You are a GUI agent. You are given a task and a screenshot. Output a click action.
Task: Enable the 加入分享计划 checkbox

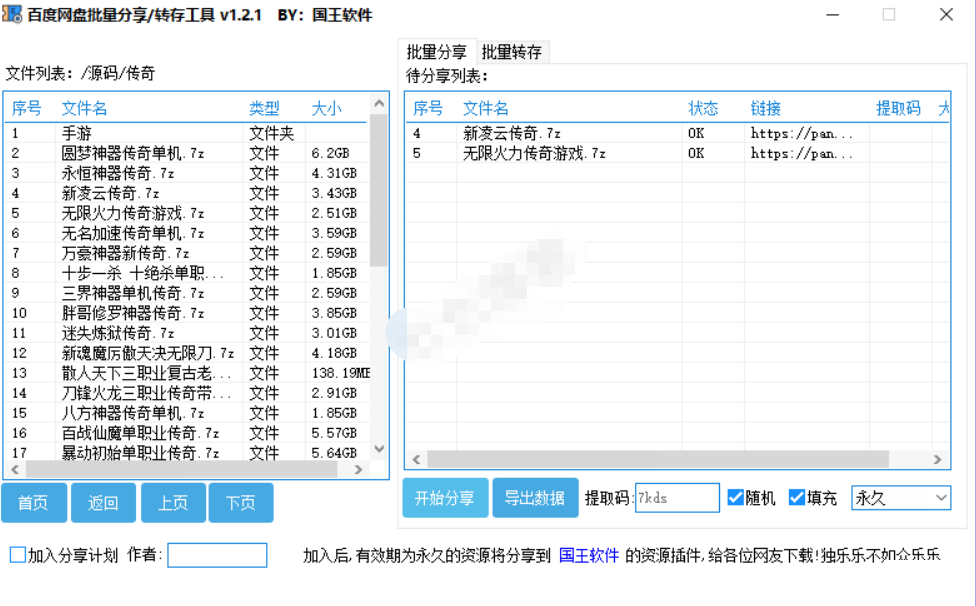tap(18, 555)
